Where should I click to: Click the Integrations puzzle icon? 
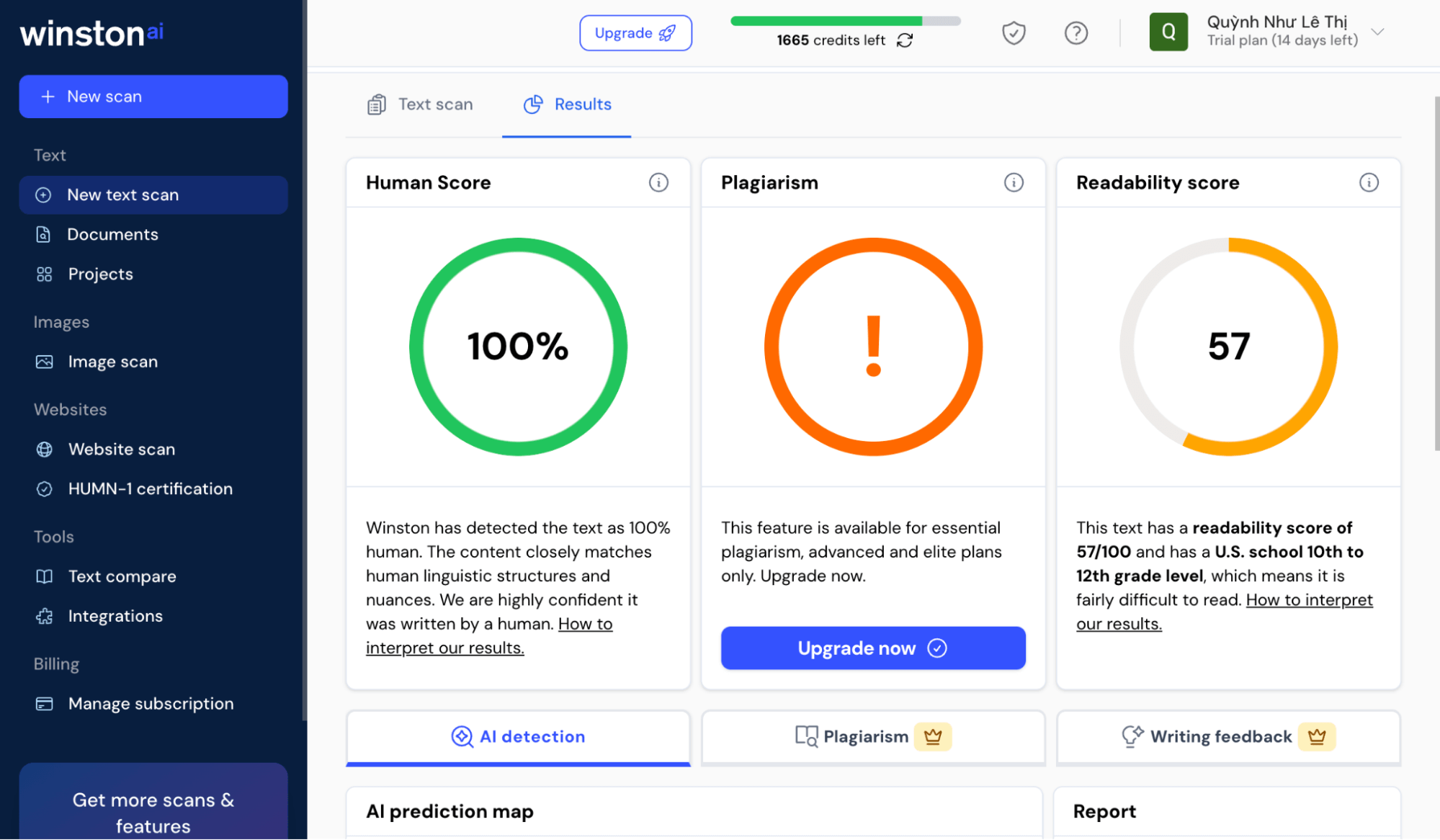(44, 616)
